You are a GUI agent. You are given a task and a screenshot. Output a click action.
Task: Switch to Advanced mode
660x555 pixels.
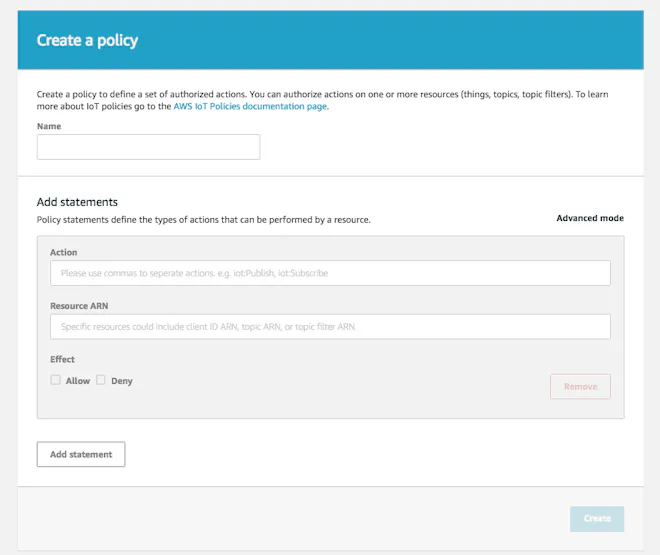tap(590, 218)
